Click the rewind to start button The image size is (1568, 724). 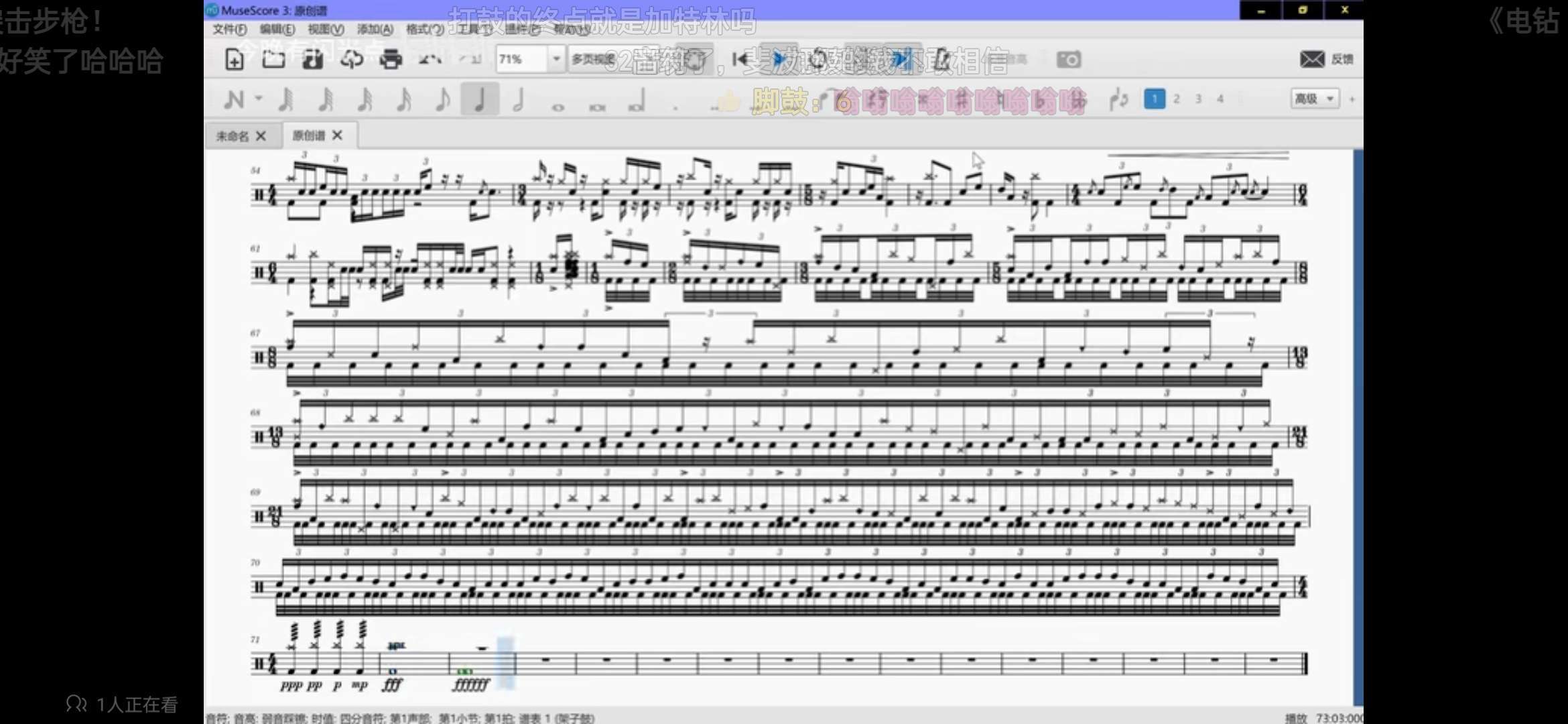tap(740, 60)
